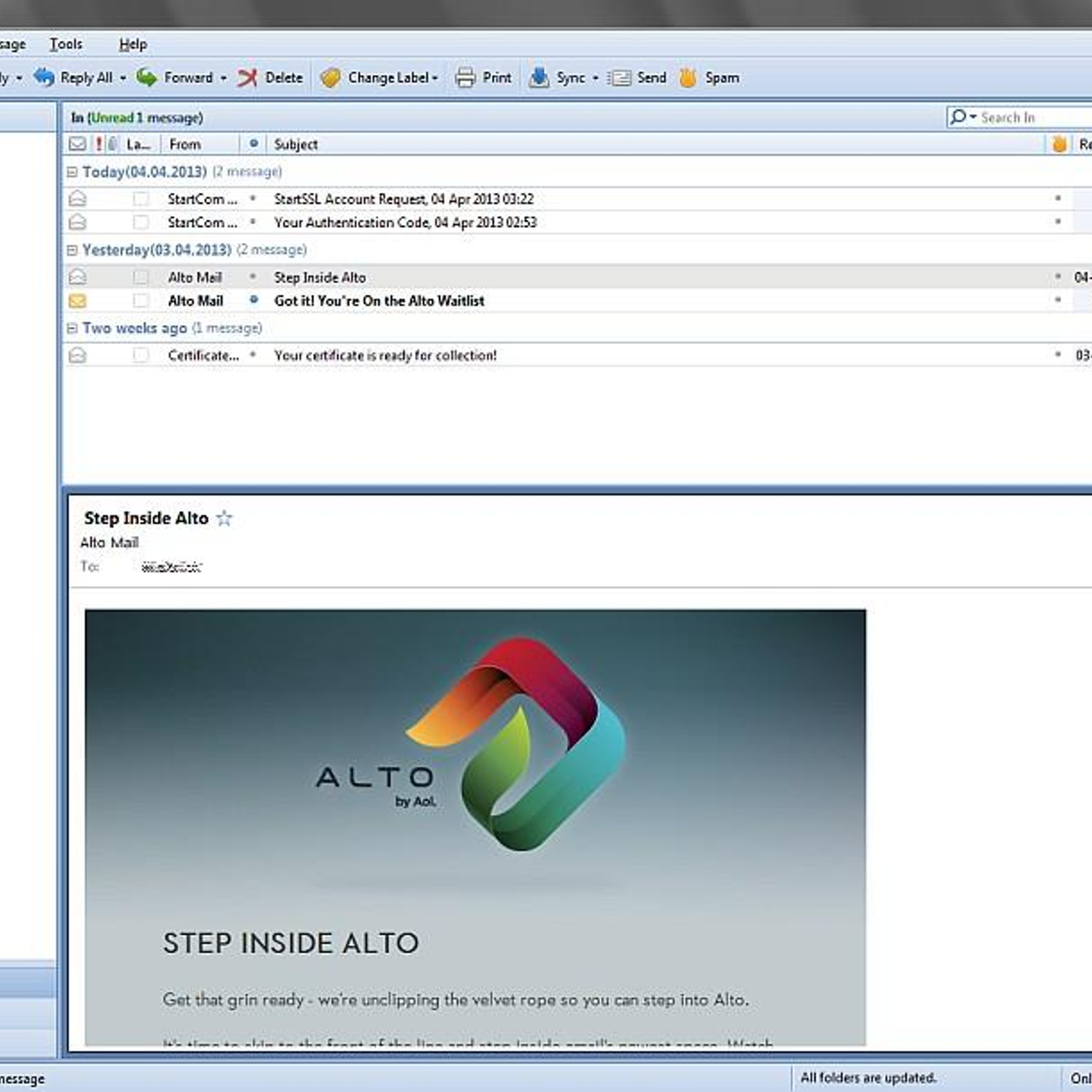1092x1092 pixels.
Task: Click 'Step Inside Alto' subject in message list
Action: click(320, 277)
